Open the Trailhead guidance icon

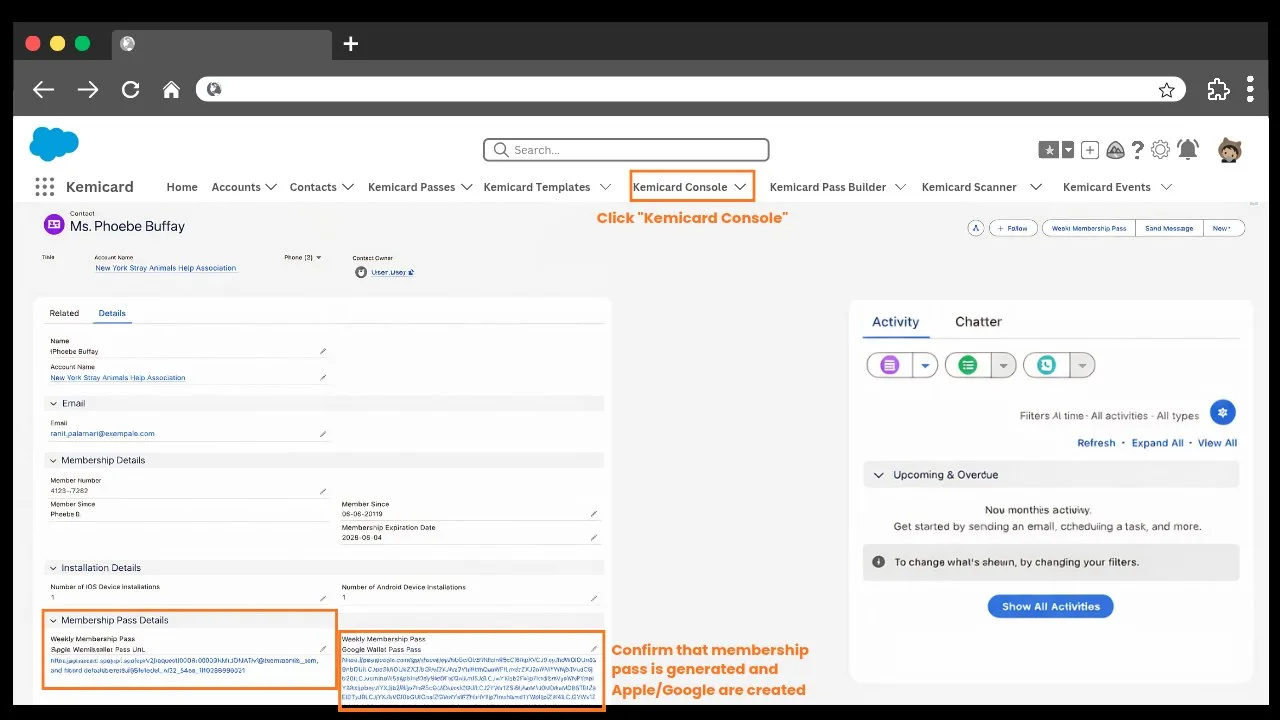(x=1115, y=150)
